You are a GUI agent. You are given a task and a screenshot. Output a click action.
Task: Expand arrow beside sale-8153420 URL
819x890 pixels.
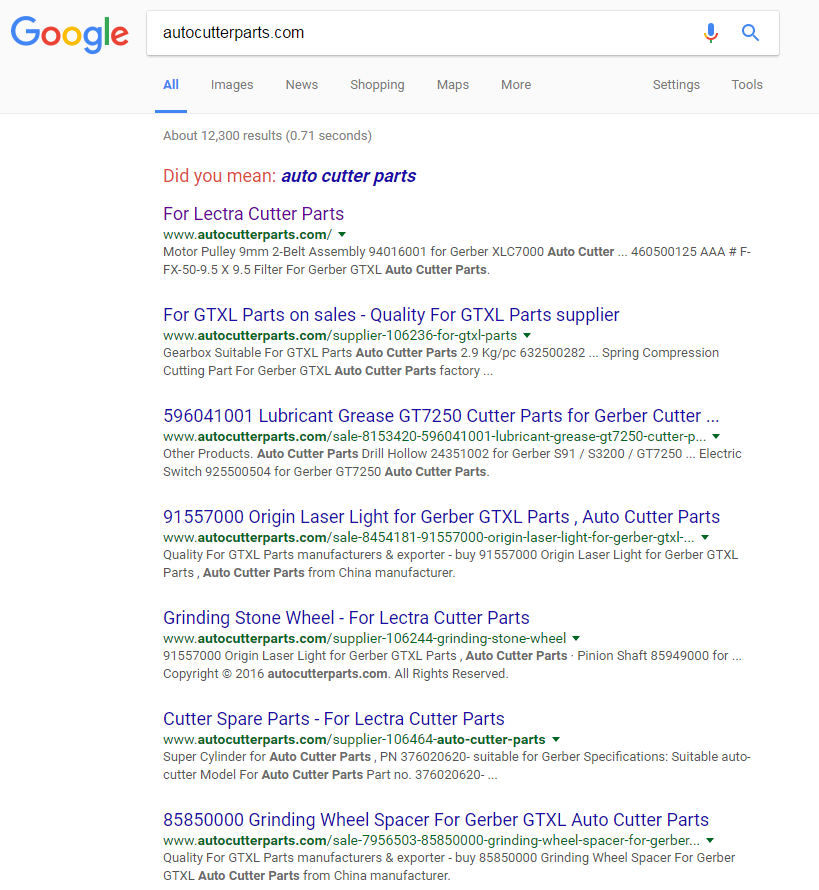pos(716,436)
